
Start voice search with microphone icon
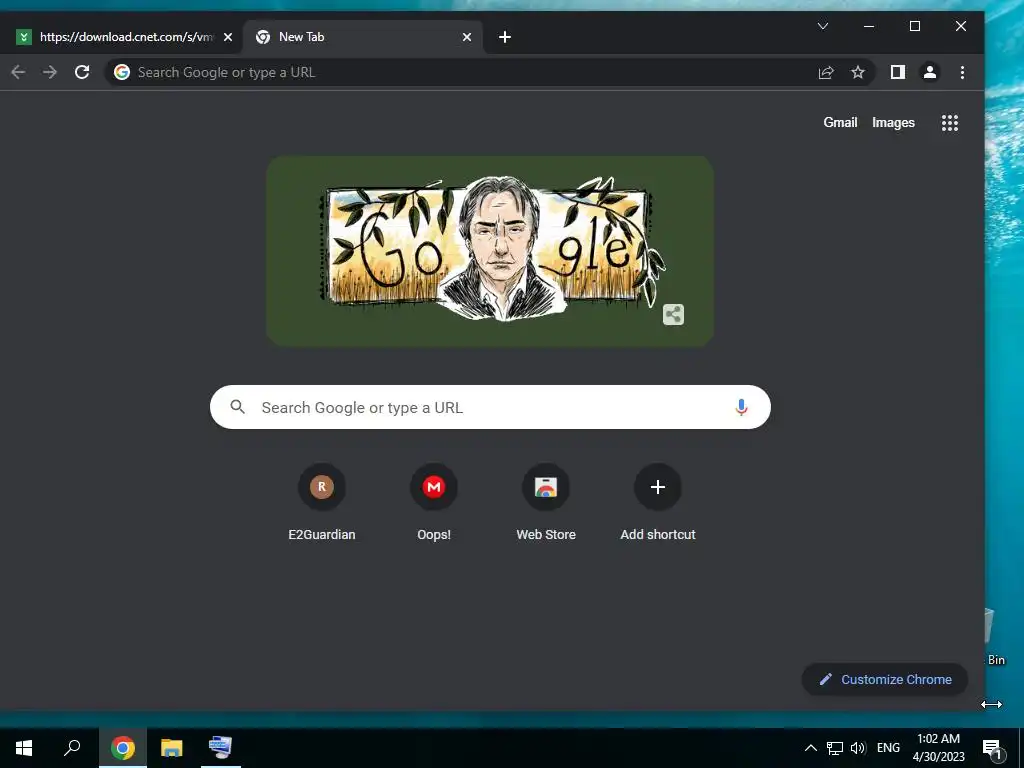click(x=741, y=408)
